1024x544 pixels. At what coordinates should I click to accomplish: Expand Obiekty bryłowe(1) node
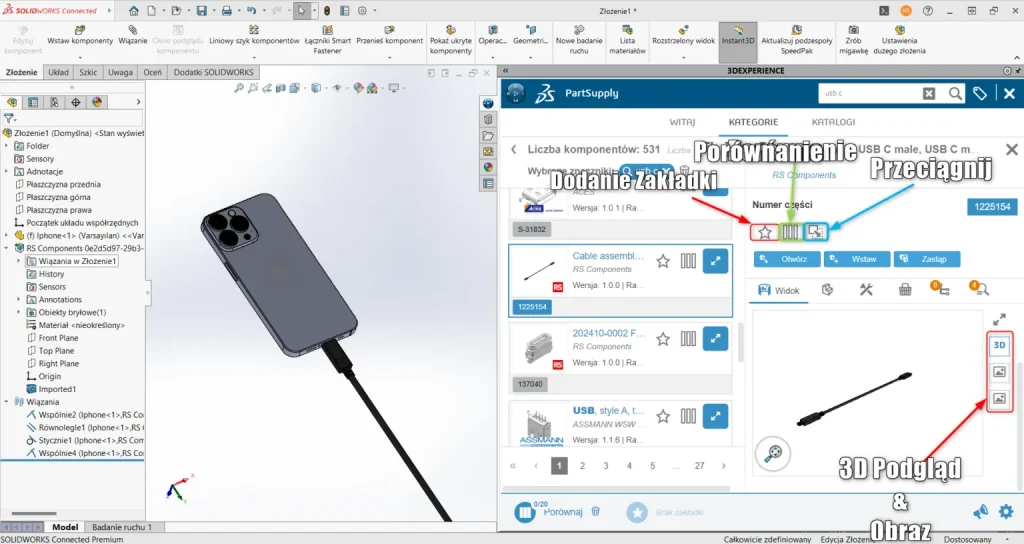[x=19, y=312]
